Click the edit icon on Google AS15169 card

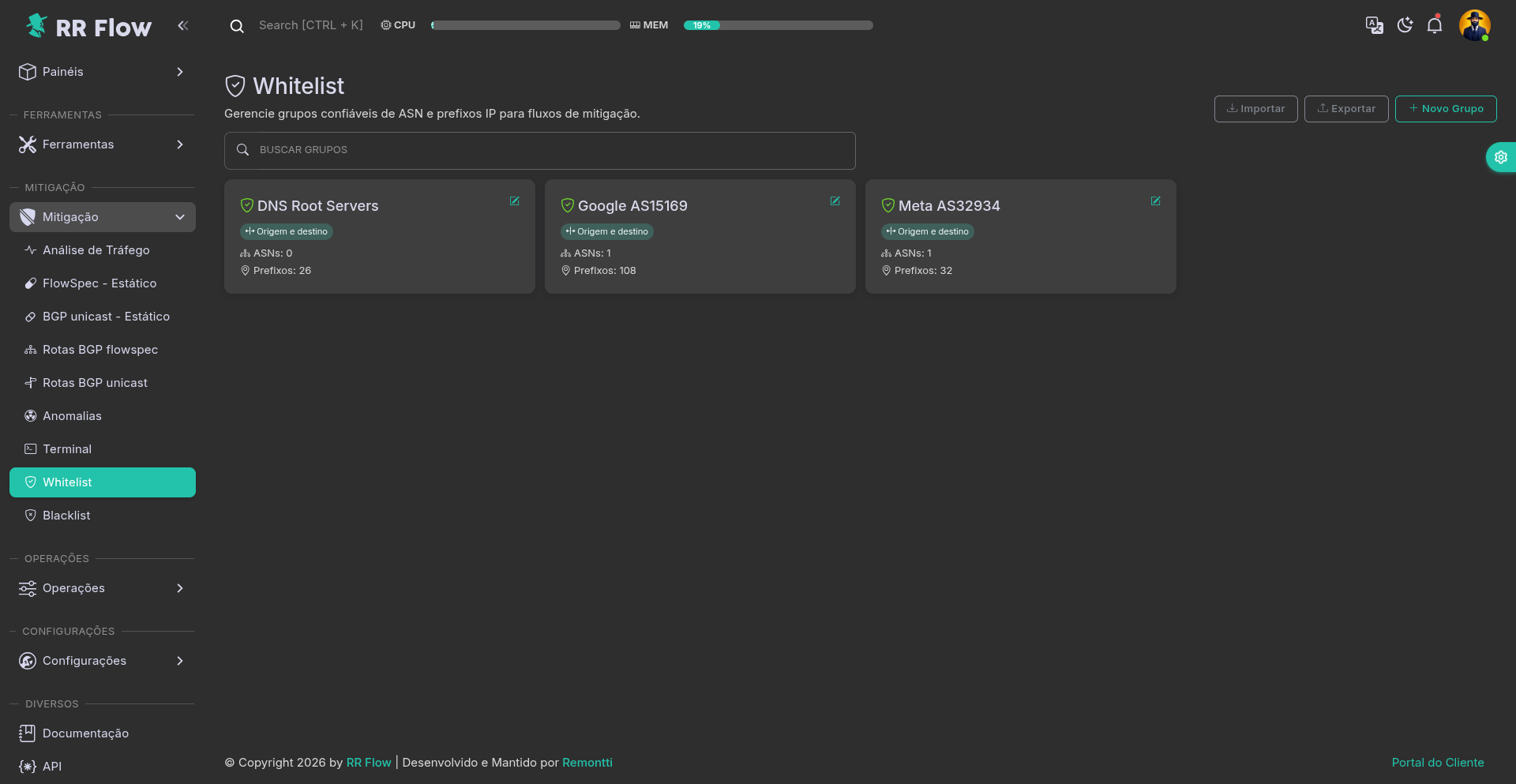(x=835, y=201)
